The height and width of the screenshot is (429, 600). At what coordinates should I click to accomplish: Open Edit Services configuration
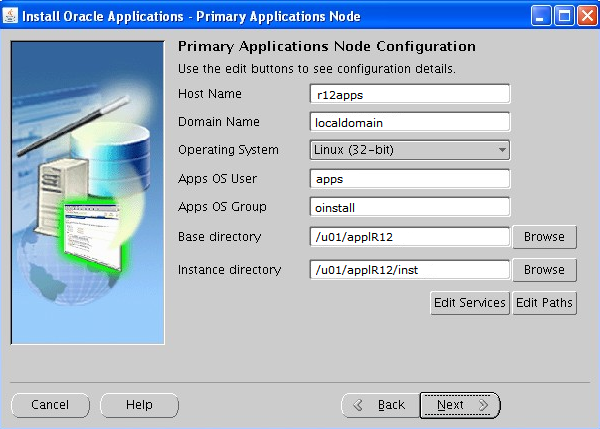point(470,303)
